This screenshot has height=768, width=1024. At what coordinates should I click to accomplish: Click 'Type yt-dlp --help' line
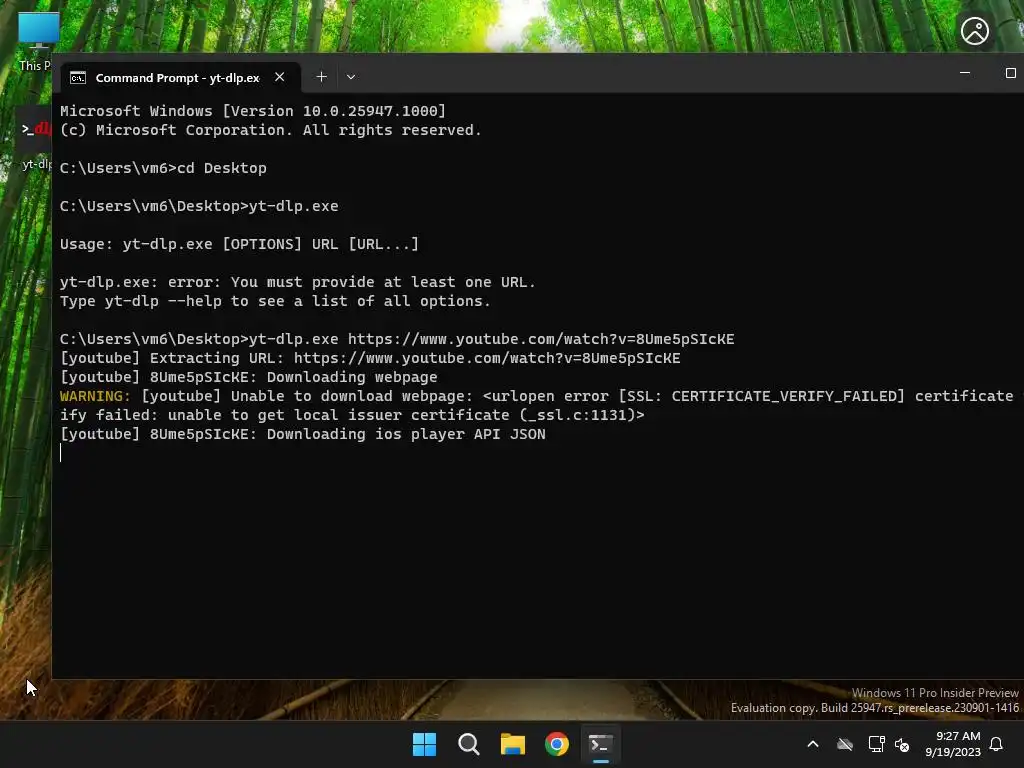[275, 300]
